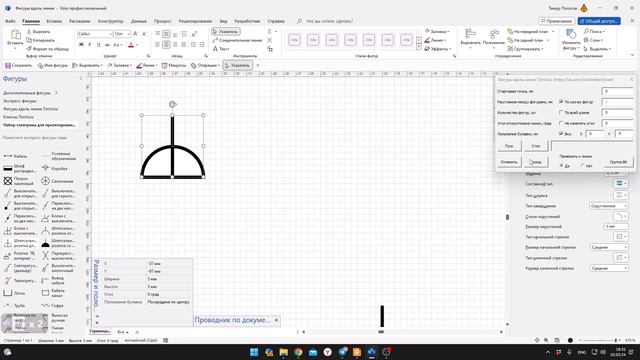The height and width of the screenshot is (360, 640).
Task: Switch to the Вставка tab
Action: 54,21
